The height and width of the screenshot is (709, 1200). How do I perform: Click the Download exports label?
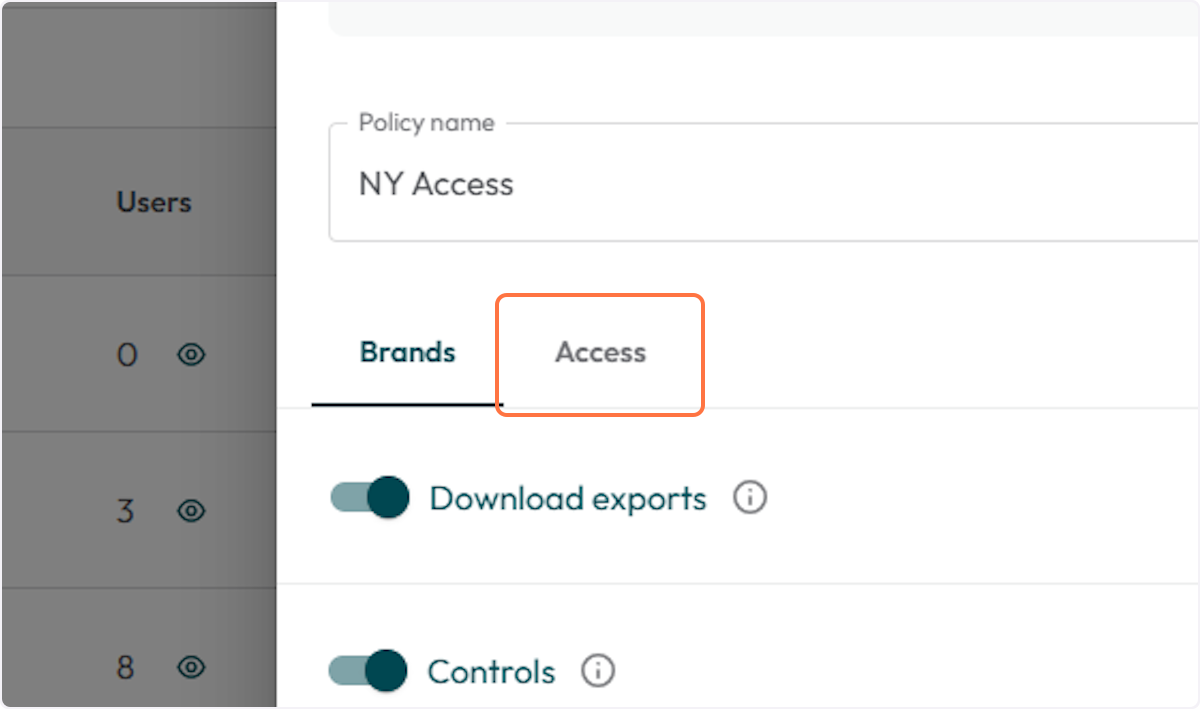[567, 498]
